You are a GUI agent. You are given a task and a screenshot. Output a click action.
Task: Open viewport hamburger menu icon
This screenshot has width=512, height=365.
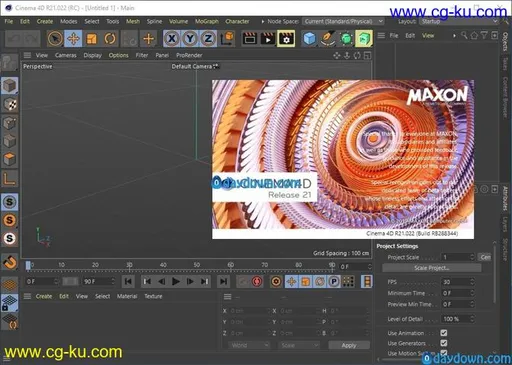click(27, 55)
